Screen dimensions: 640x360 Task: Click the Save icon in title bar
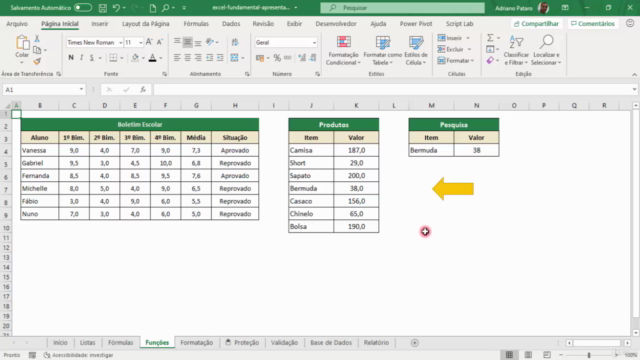(103, 8)
